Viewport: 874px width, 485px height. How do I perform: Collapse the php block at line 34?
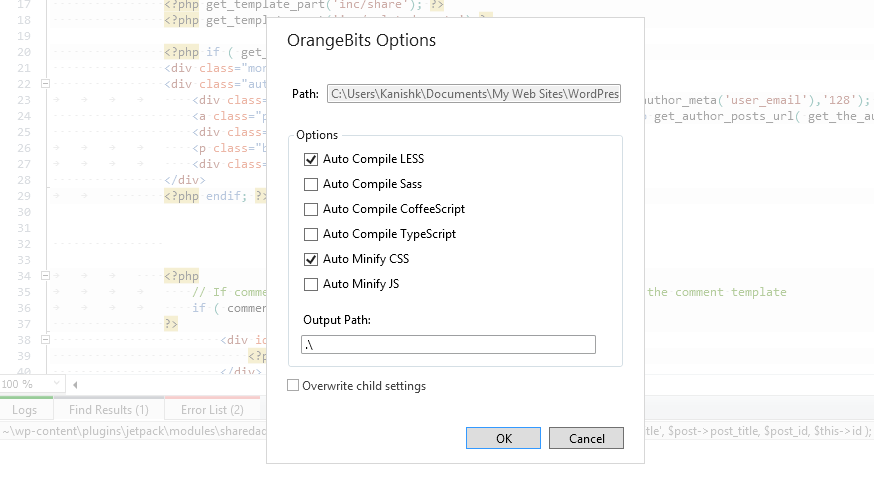tap(45, 275)
